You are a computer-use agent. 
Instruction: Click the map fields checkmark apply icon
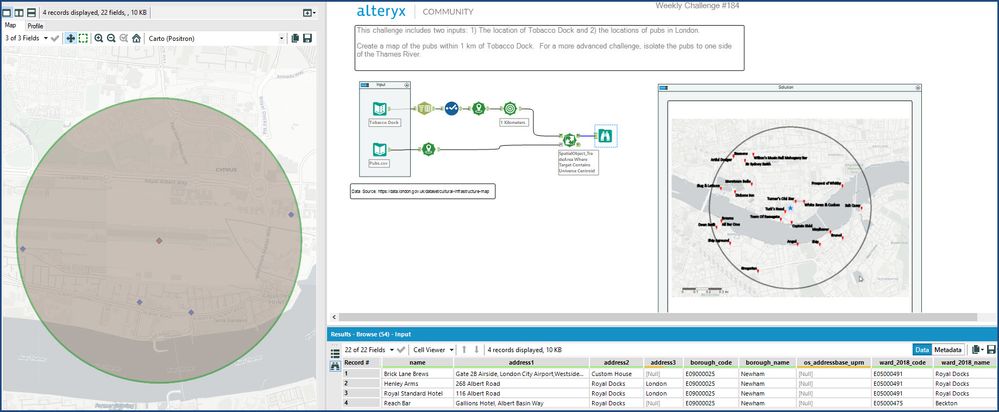coord(55,38)
